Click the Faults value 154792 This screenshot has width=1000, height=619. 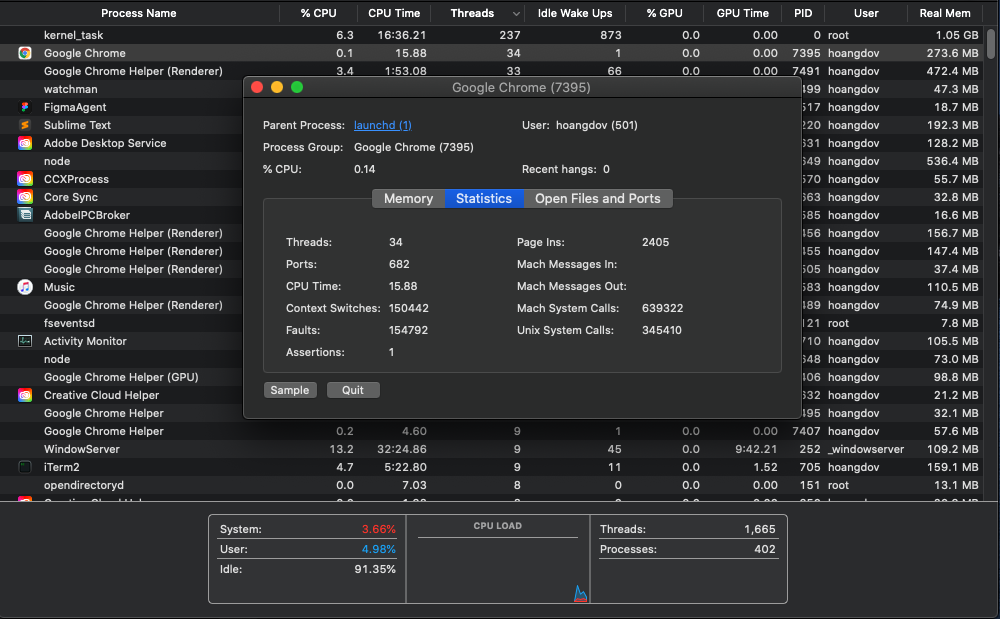pos(408,330)
